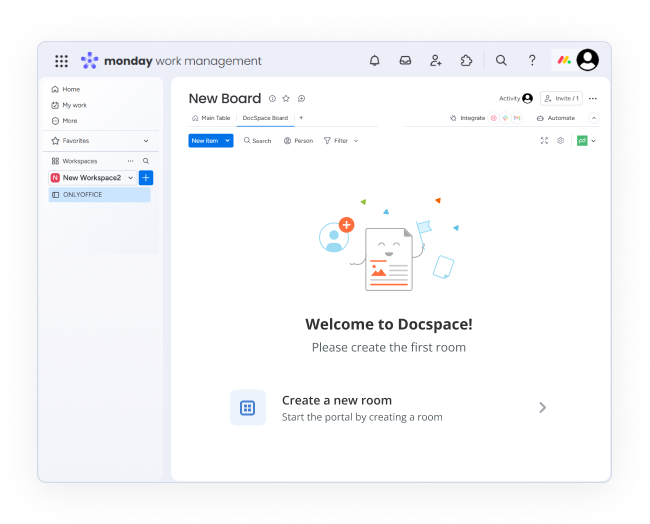Image resolution: width=650 pixels, height=524 pixels.
Task: Open the inbox tray icon
Action: point(405,61)
